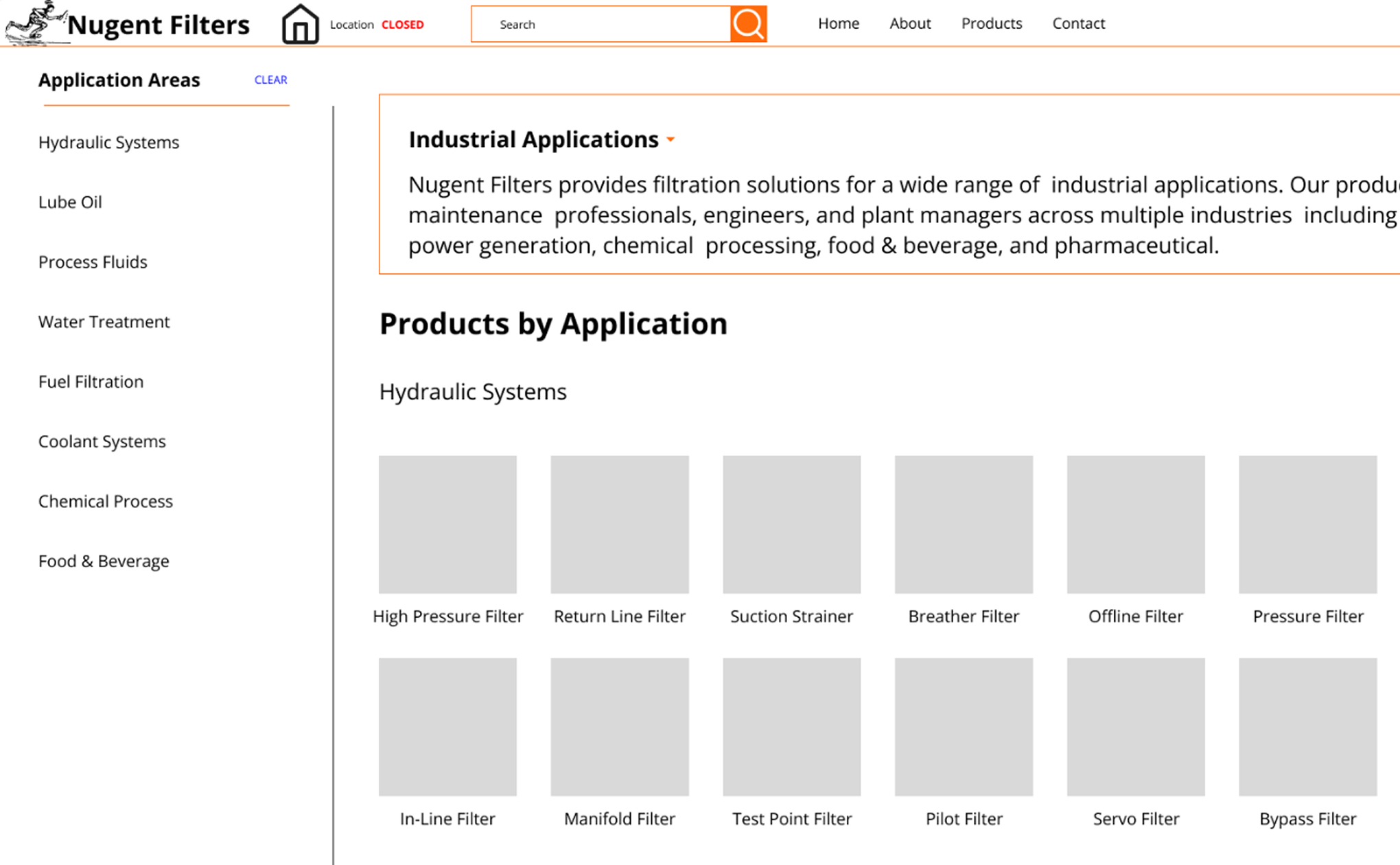Open the Pressure Filter thumbnail
1400x865 pixels.
1308,524
